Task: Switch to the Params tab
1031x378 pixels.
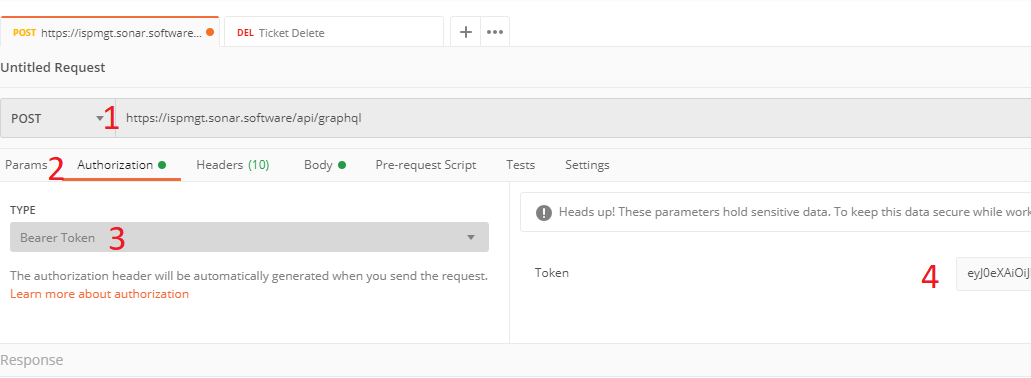Action: (26, 165)
